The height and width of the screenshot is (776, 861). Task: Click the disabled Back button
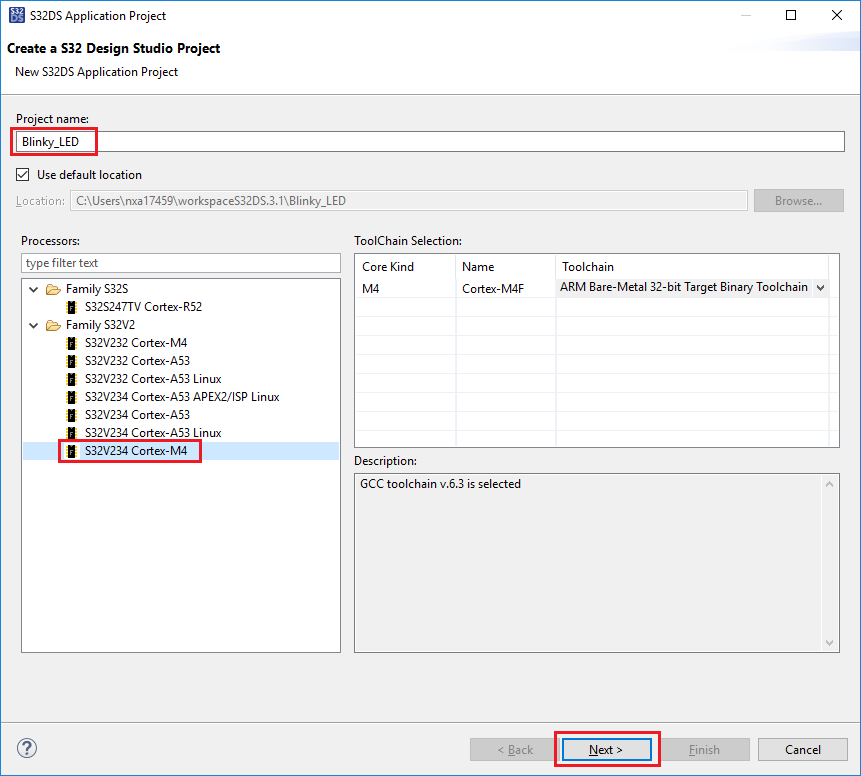515,750
